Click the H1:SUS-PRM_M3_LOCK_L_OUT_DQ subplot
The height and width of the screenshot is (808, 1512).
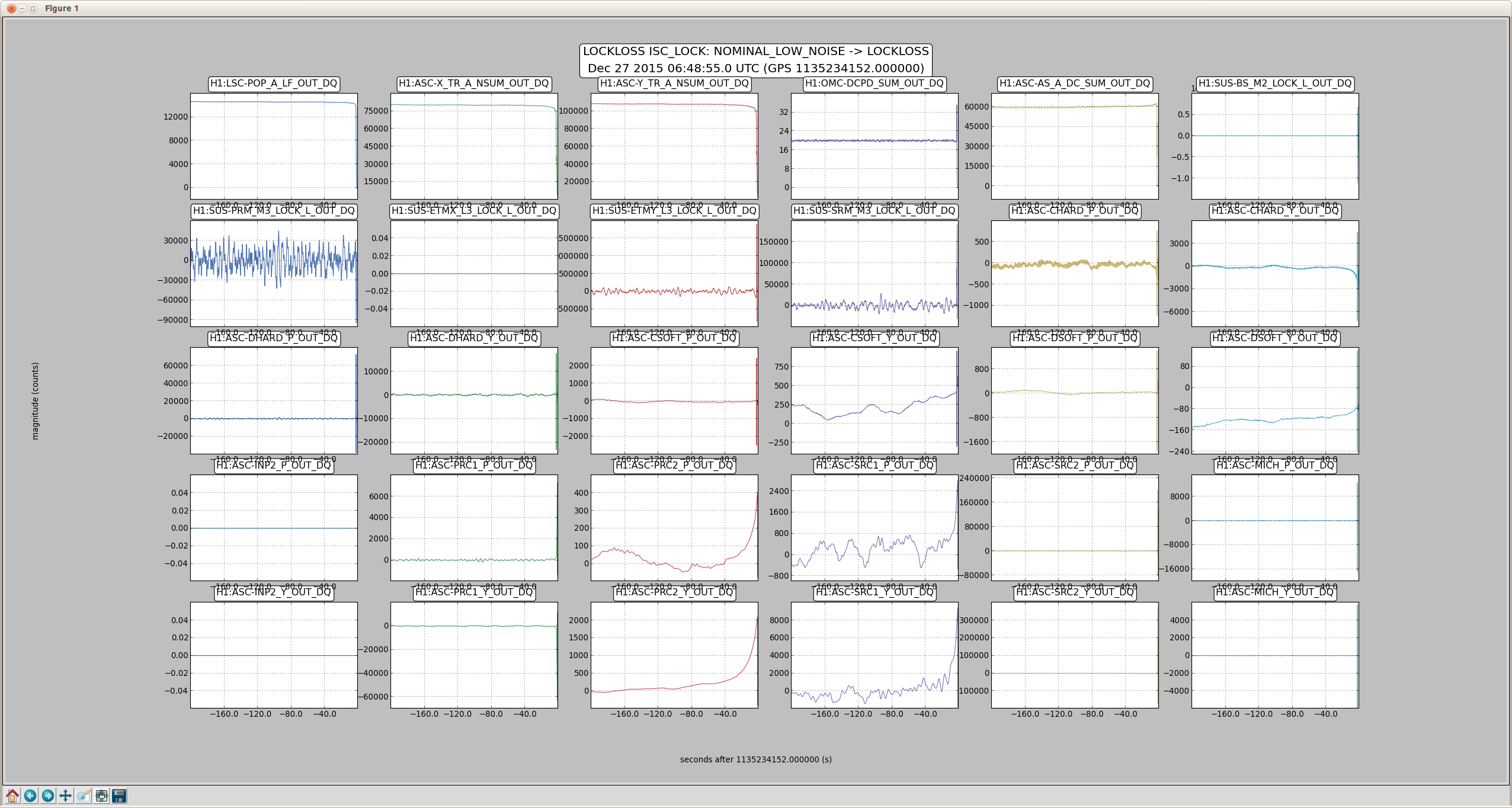point(274,273)
